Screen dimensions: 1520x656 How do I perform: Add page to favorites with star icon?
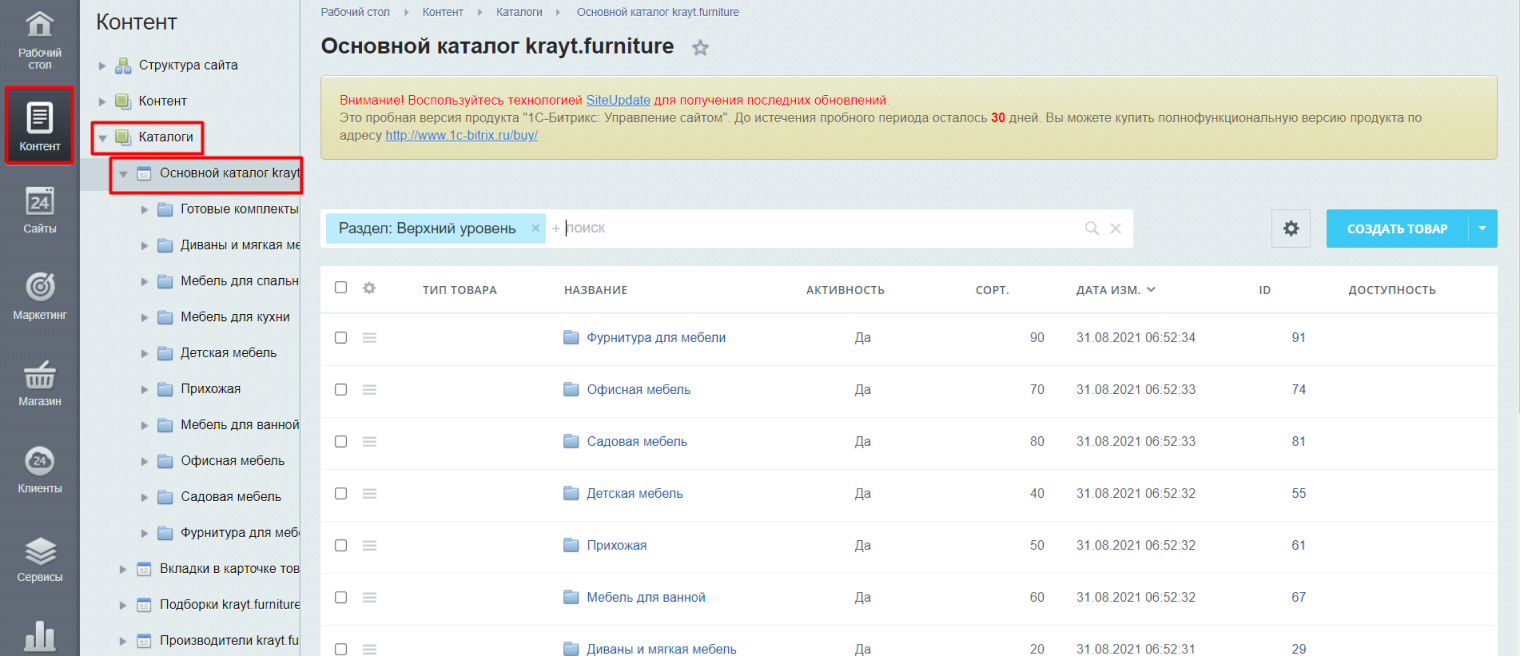click(700, 48)
